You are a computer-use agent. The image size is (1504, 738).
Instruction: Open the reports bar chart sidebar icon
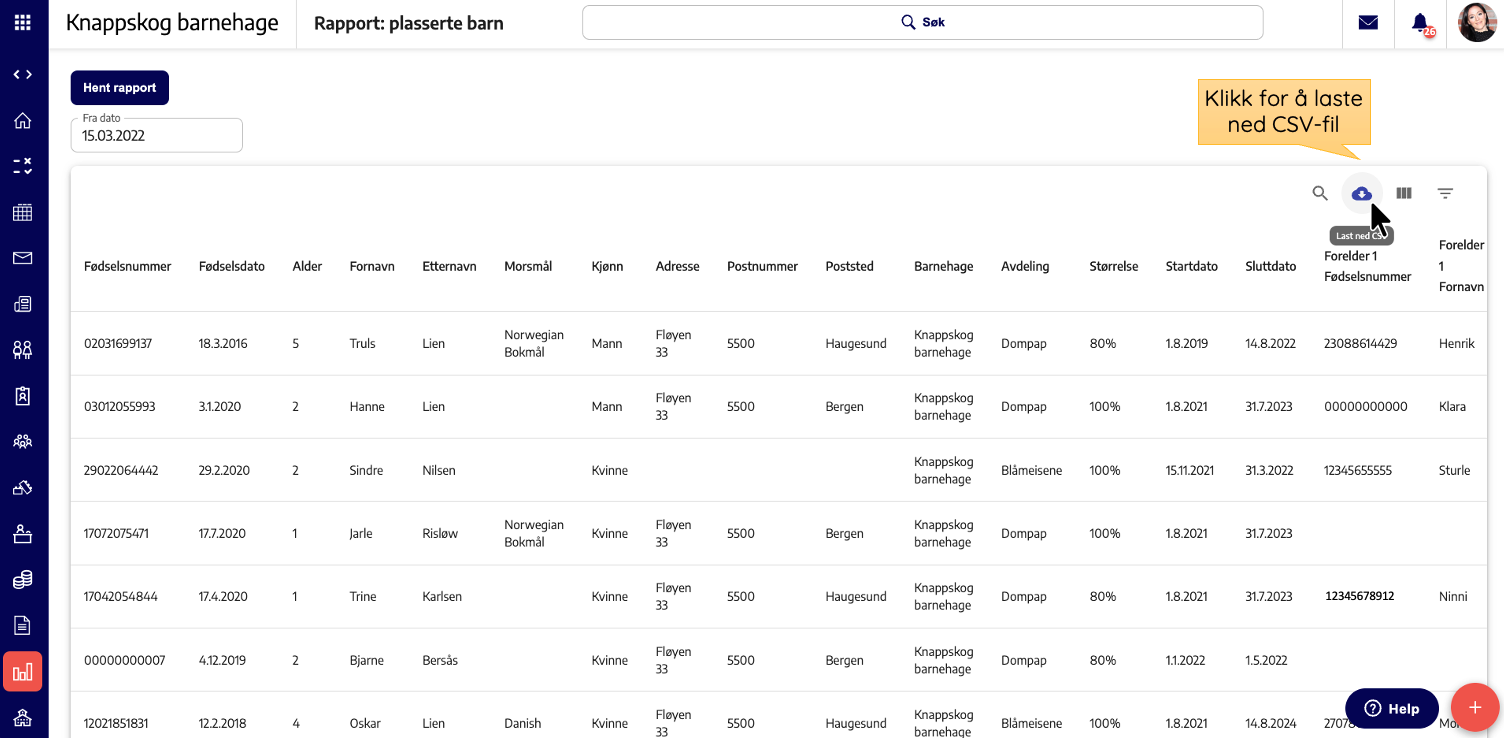[22, 671]
